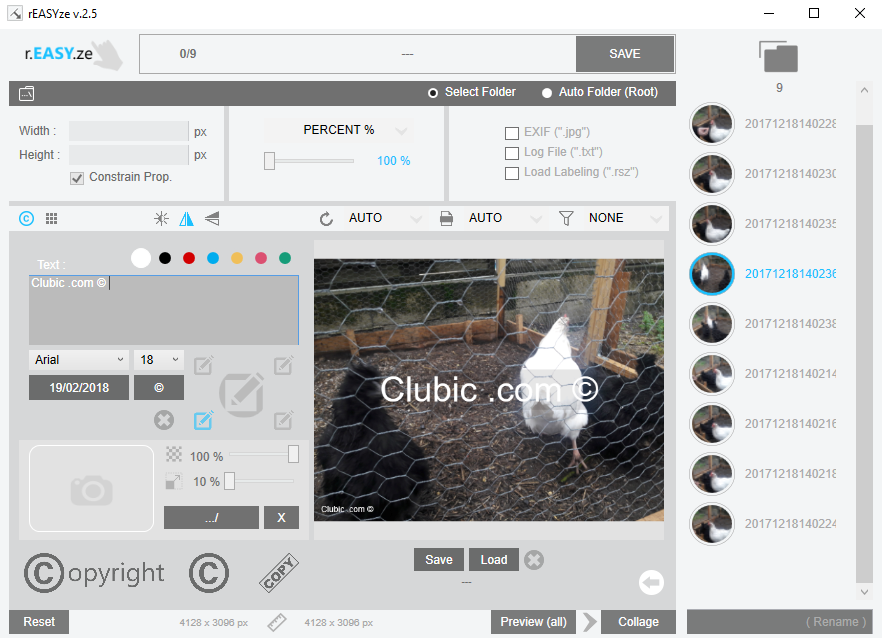The image size is (882, 638).
Task: Choose the plain © symbol logo preset
Action: [x=209, y=573]
